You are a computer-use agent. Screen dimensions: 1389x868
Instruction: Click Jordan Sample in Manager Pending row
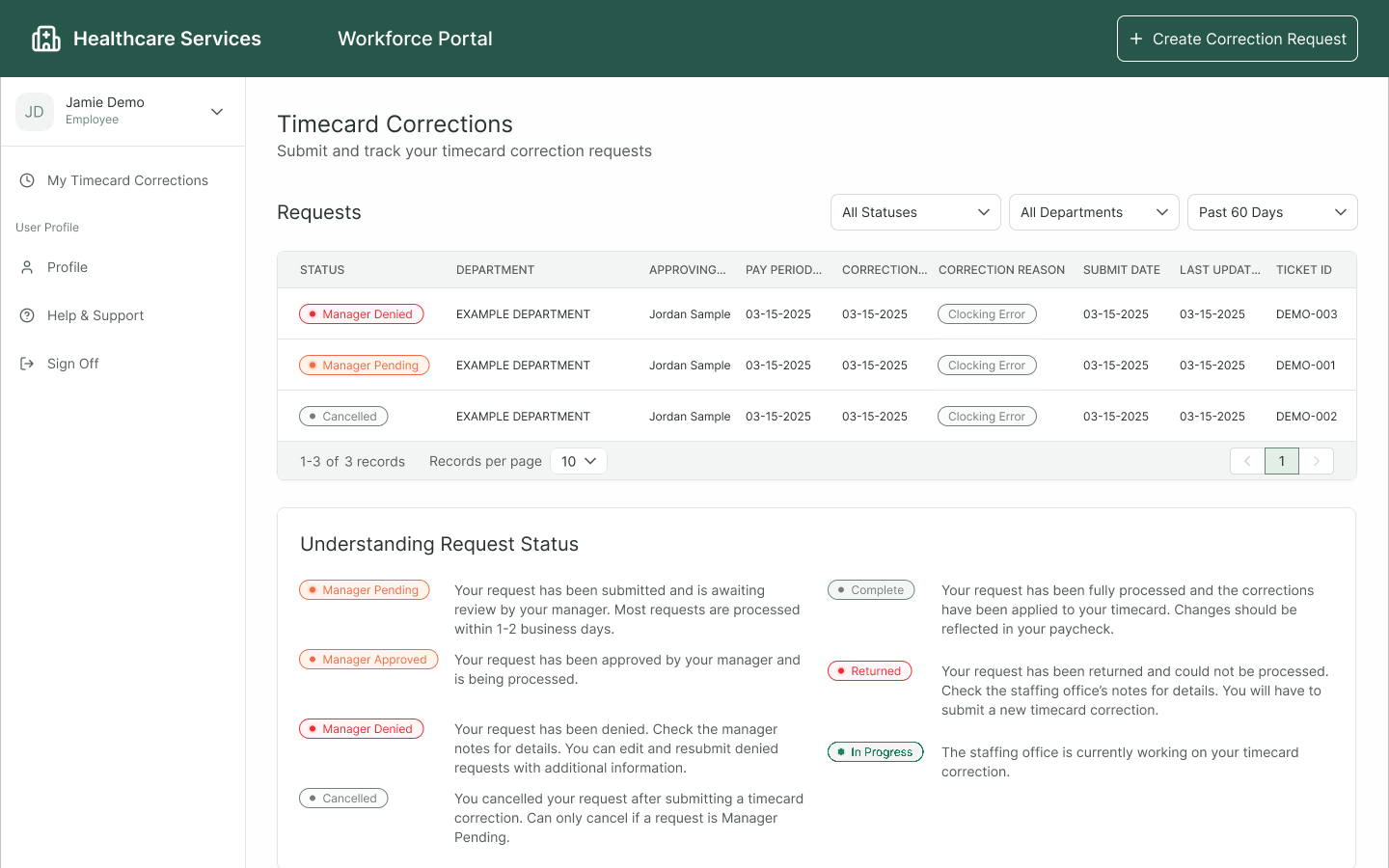[x=690, y=366]
